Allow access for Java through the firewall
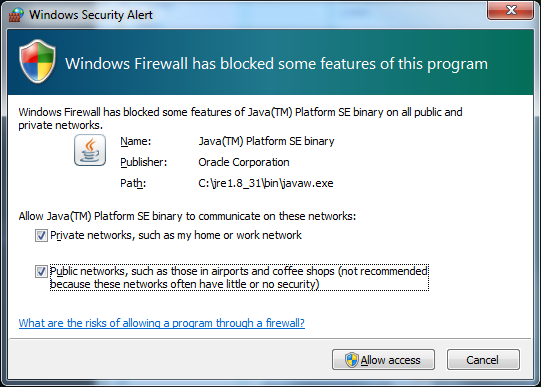This screenshot has width=541, height=387. tap(383, 360)
